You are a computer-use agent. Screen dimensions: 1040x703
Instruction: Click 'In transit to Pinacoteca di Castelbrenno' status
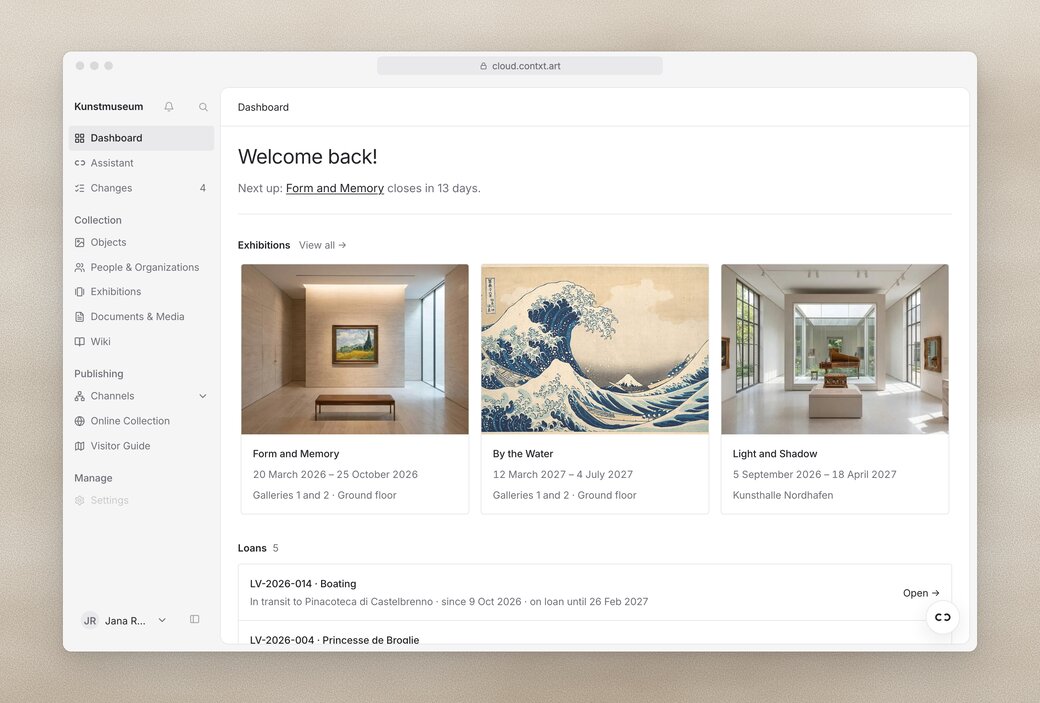341,602
